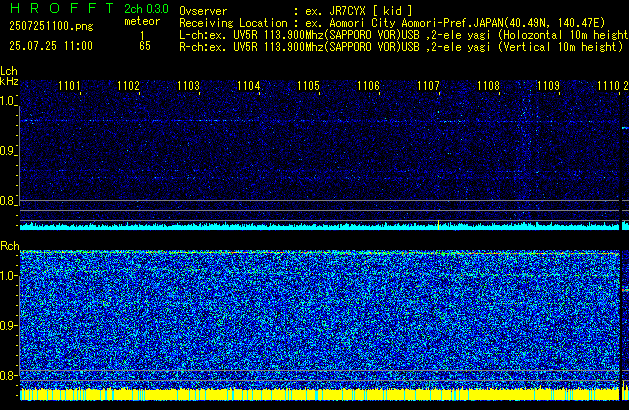
Task: Click the Lch 1.0 frequency tick label
Action: (x=8, y=101)
